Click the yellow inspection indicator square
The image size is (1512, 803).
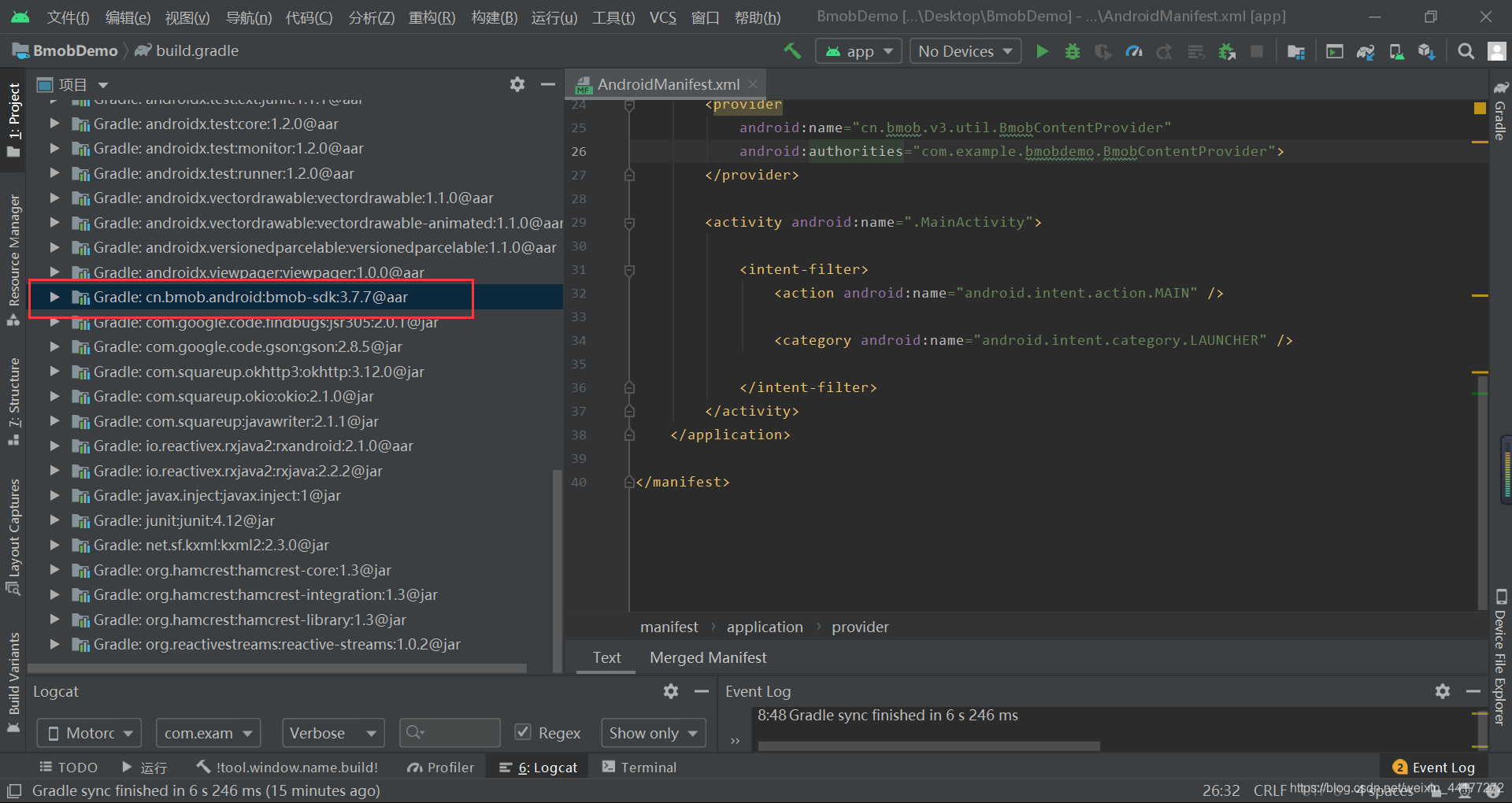[1480, 108]
